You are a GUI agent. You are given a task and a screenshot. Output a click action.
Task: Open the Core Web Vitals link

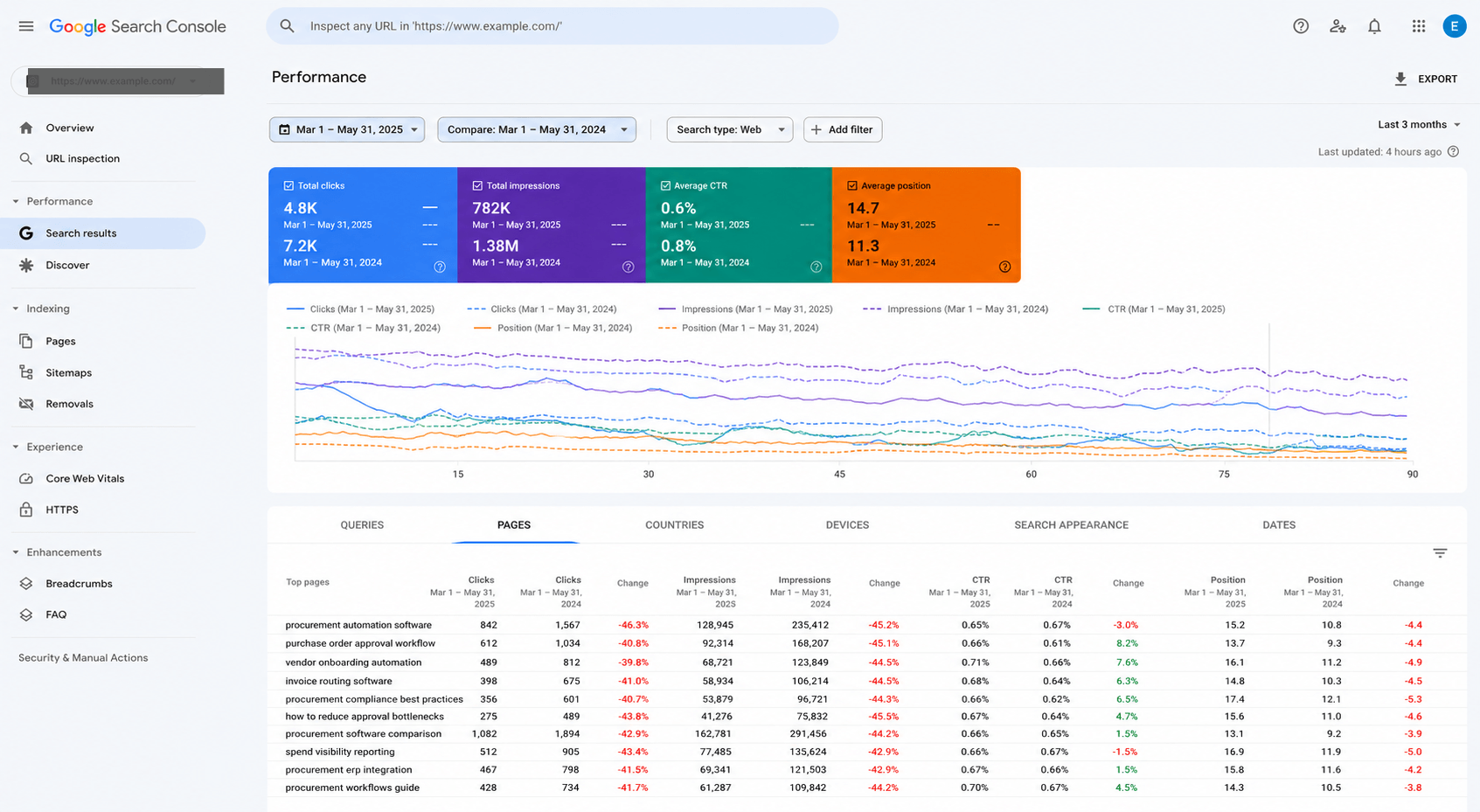point(85,478)
